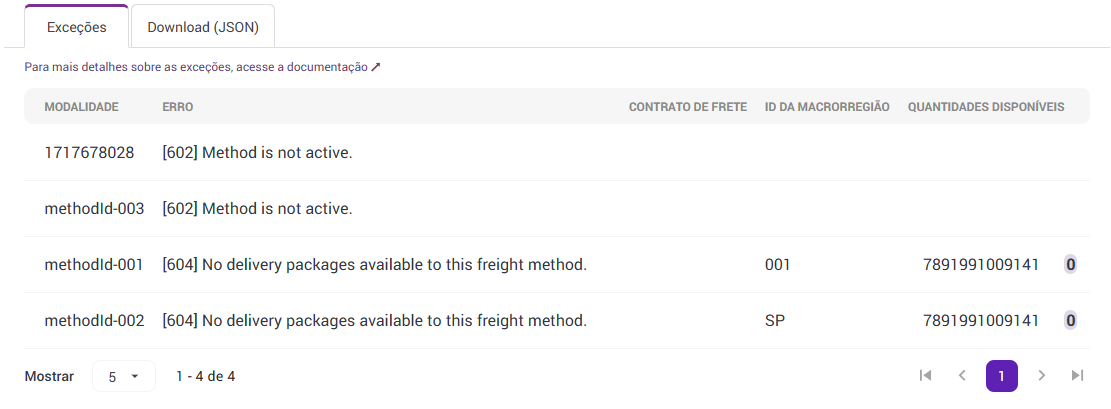Click quantity badge for methodId-002 row
The width and height of the screenshot is (1111, 409).
(1070, 321)
